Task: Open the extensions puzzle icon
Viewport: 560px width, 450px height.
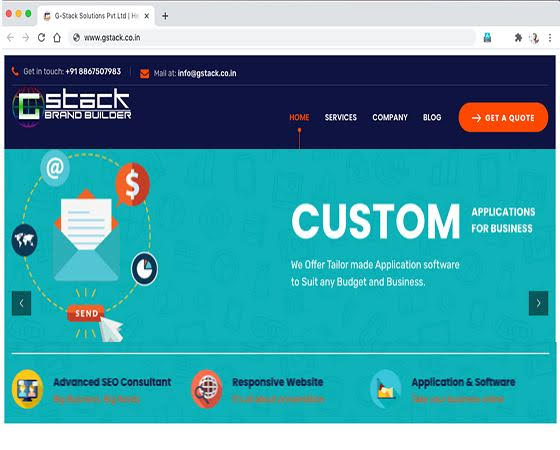Action: point(518,38)
